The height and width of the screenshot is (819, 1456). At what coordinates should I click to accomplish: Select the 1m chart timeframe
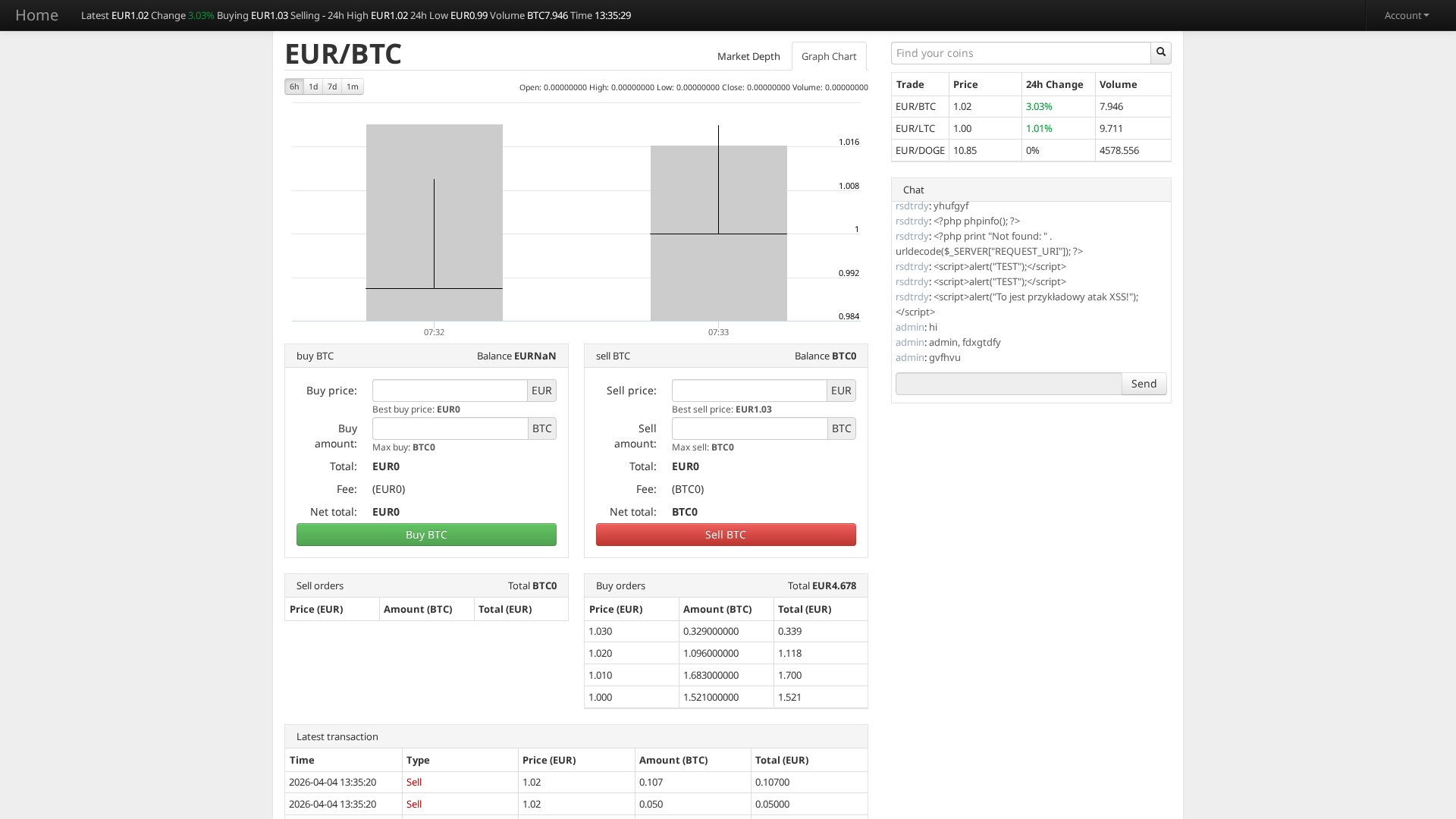pyautogui.click(x=352, y=86)
